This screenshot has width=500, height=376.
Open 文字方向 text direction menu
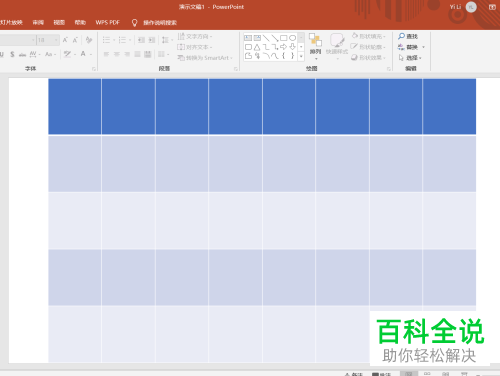coord(195,36)
